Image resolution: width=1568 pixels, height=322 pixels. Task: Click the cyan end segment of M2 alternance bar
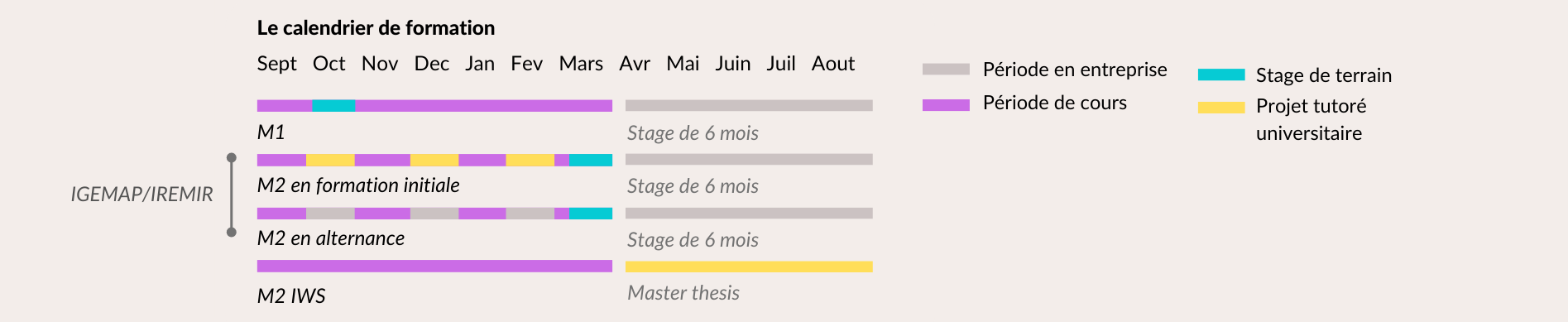click(590, 214)
